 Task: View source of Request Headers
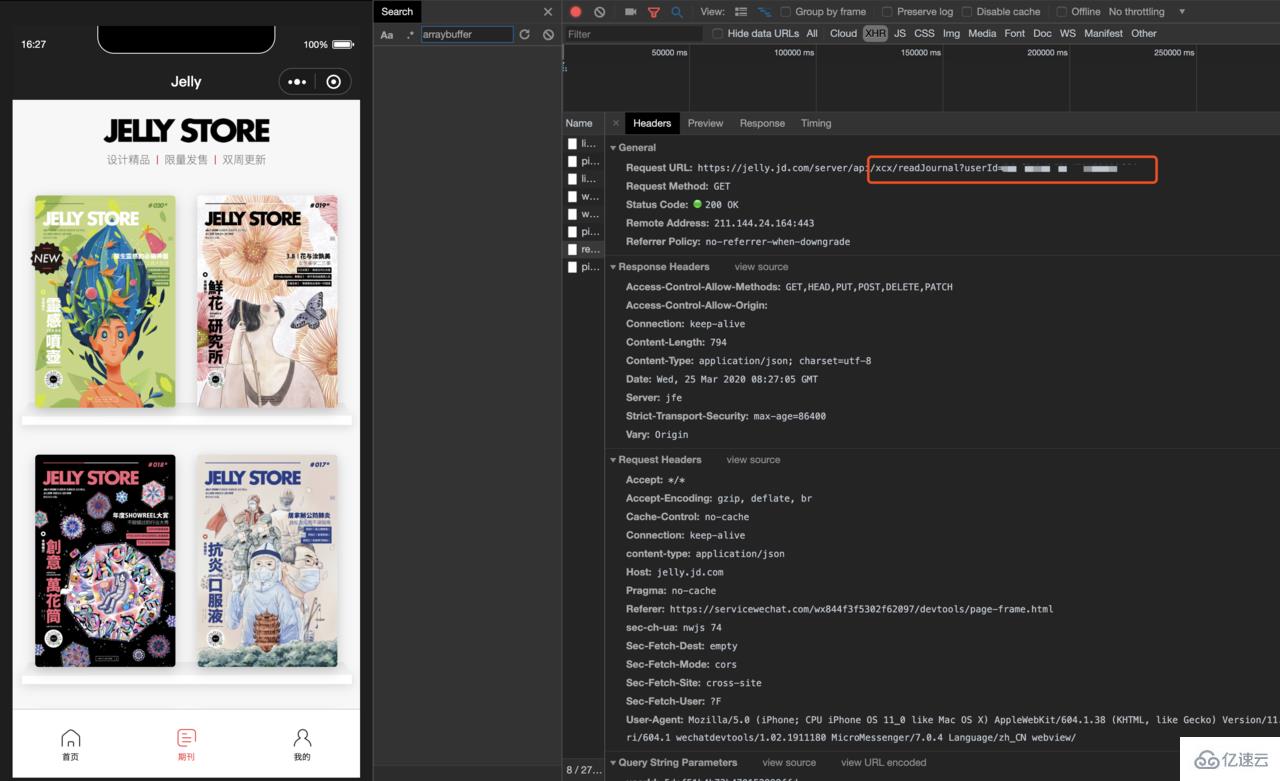point(753,460)
